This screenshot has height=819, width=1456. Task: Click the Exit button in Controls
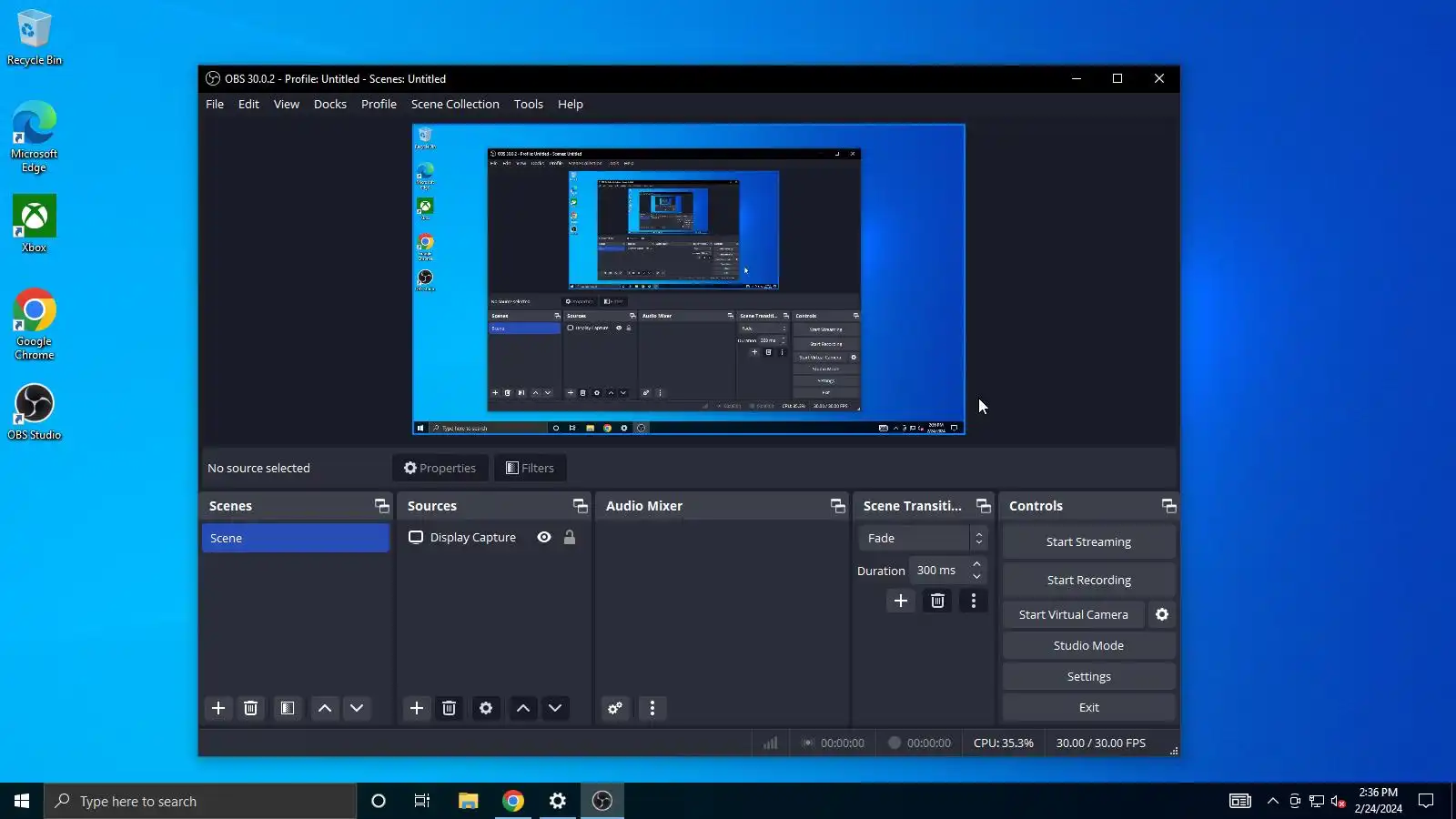(1088, 707)
